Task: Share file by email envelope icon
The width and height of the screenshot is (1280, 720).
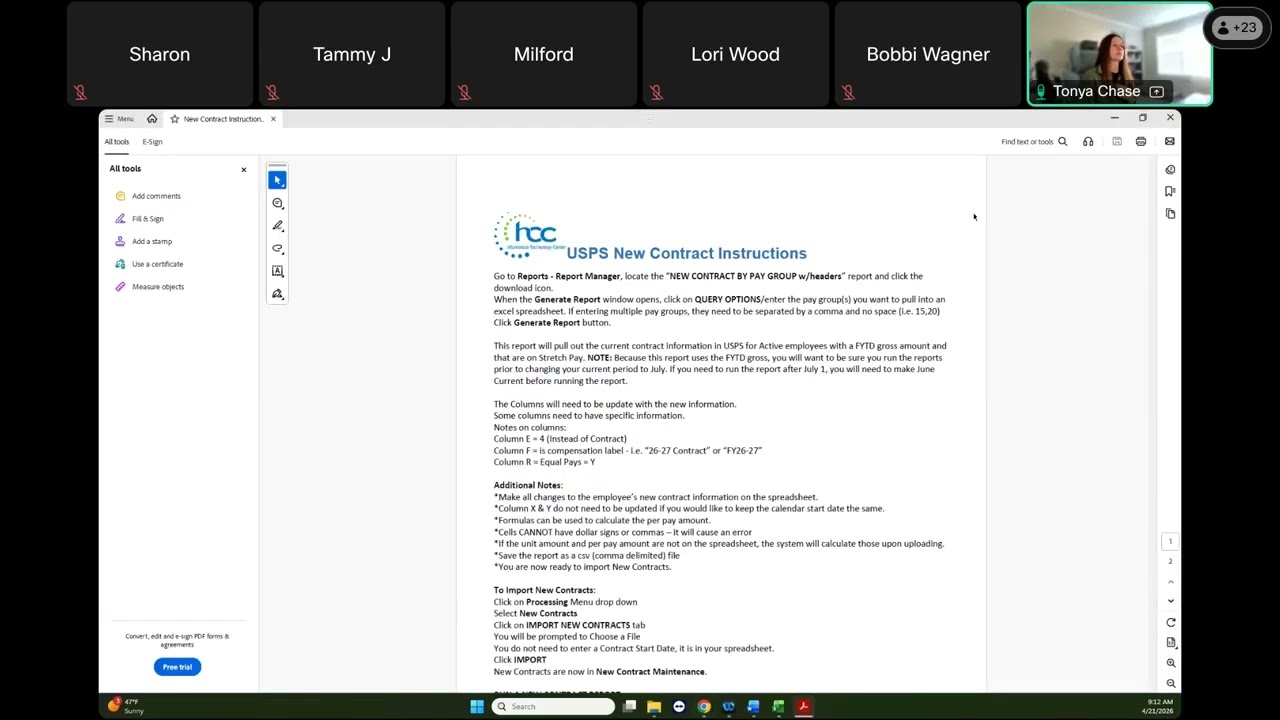Action: [1170, 142]
